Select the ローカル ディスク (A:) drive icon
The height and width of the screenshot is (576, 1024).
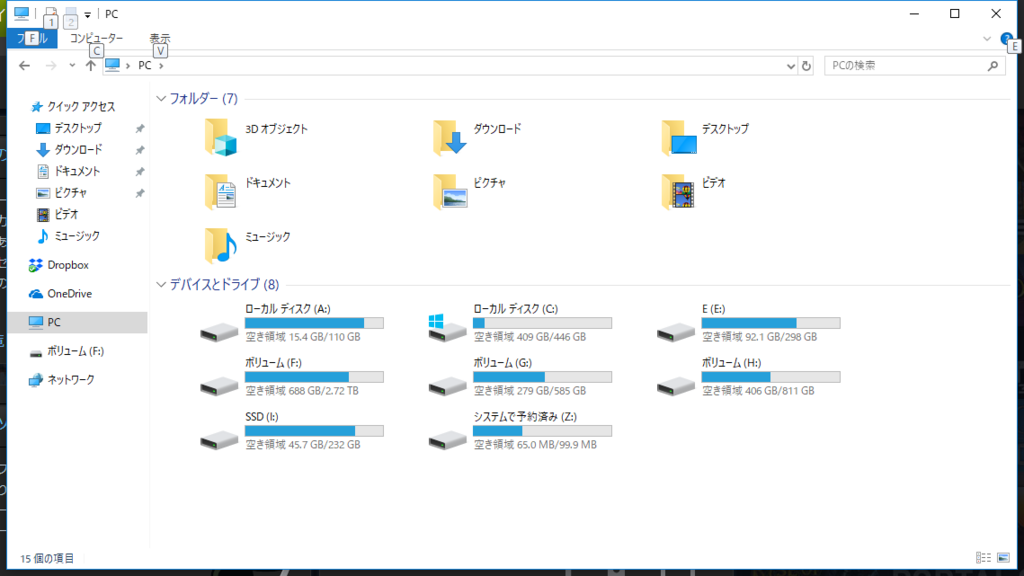[x=219, y=332]
